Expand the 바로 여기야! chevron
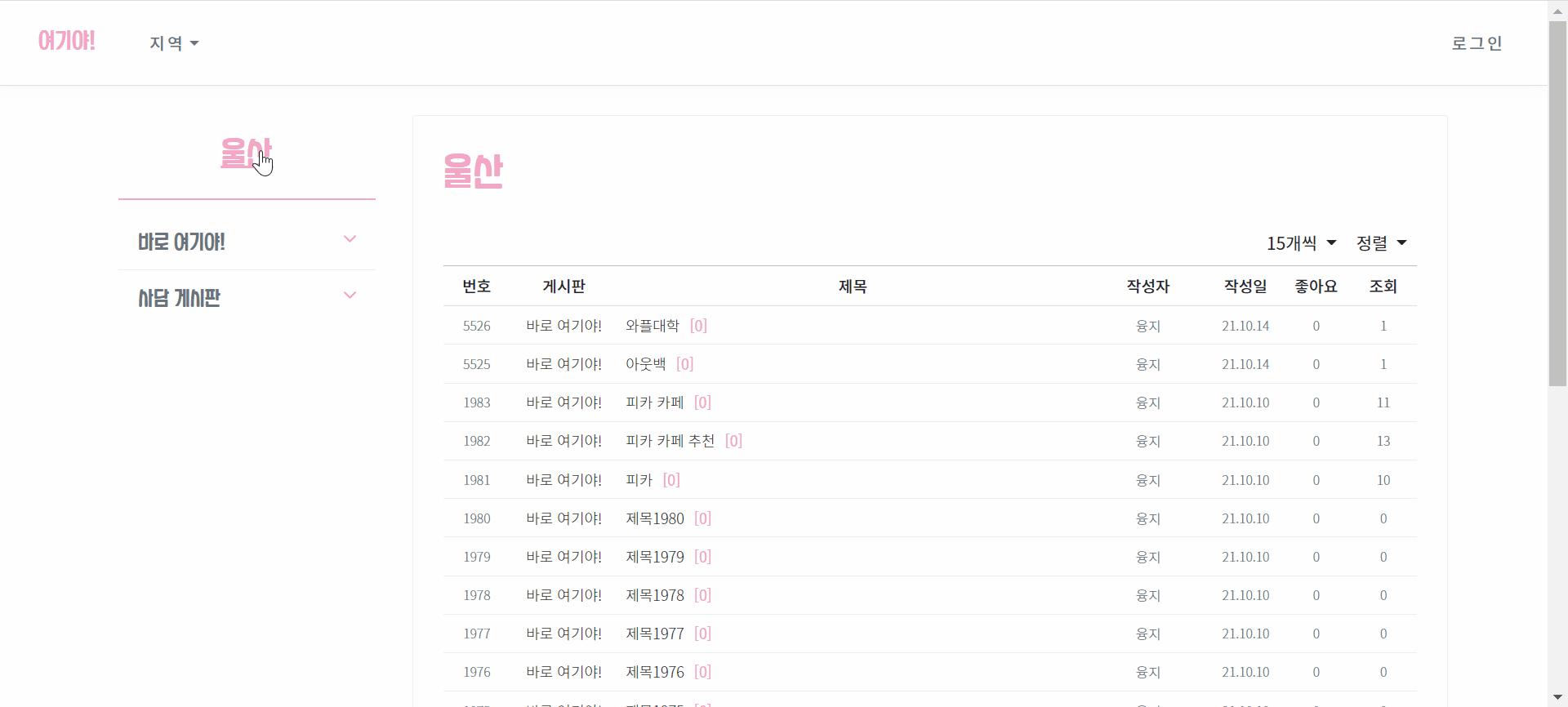1568x707 pixels. [x=350, y=239]
